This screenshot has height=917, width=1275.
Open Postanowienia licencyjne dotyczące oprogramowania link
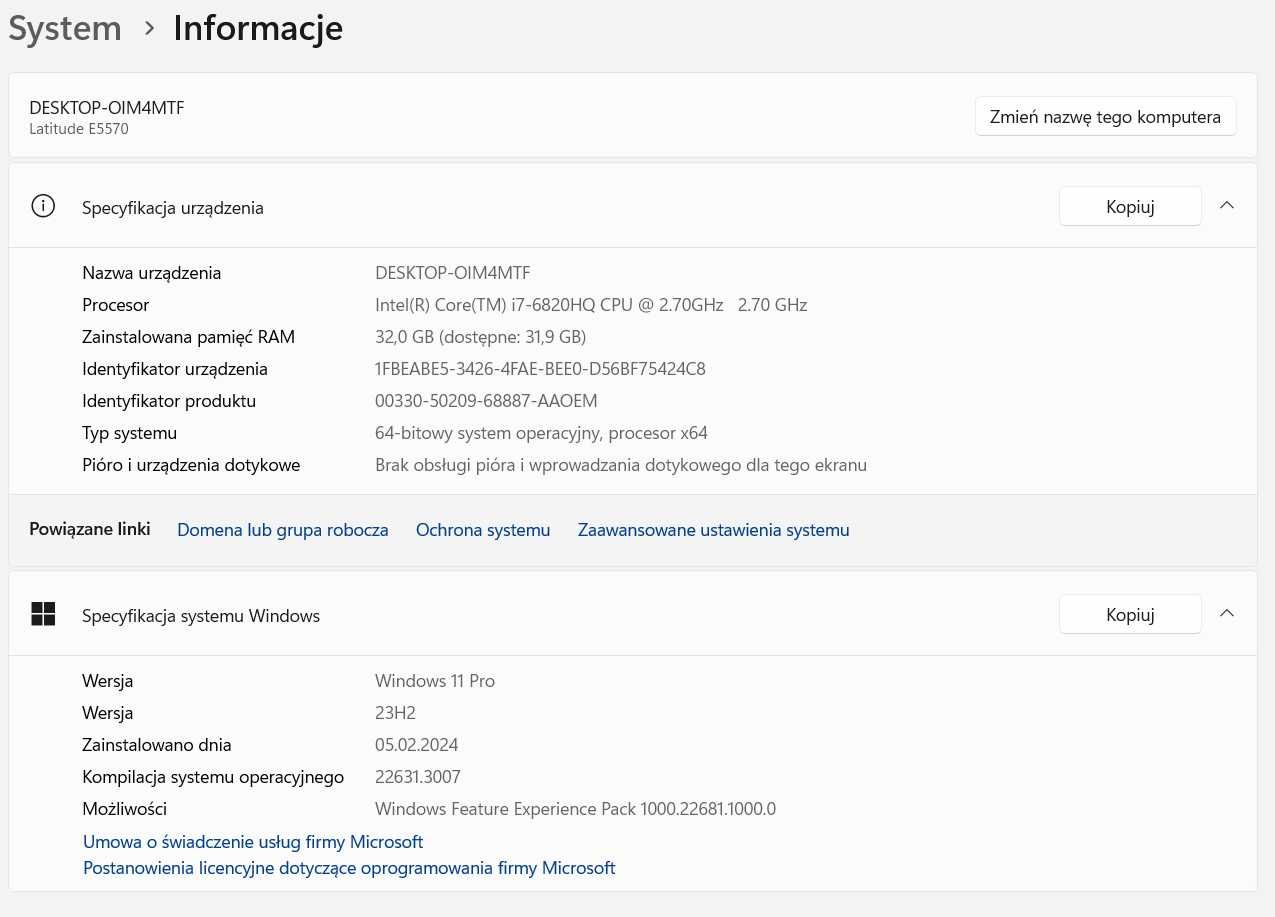(x=349, y=868)
